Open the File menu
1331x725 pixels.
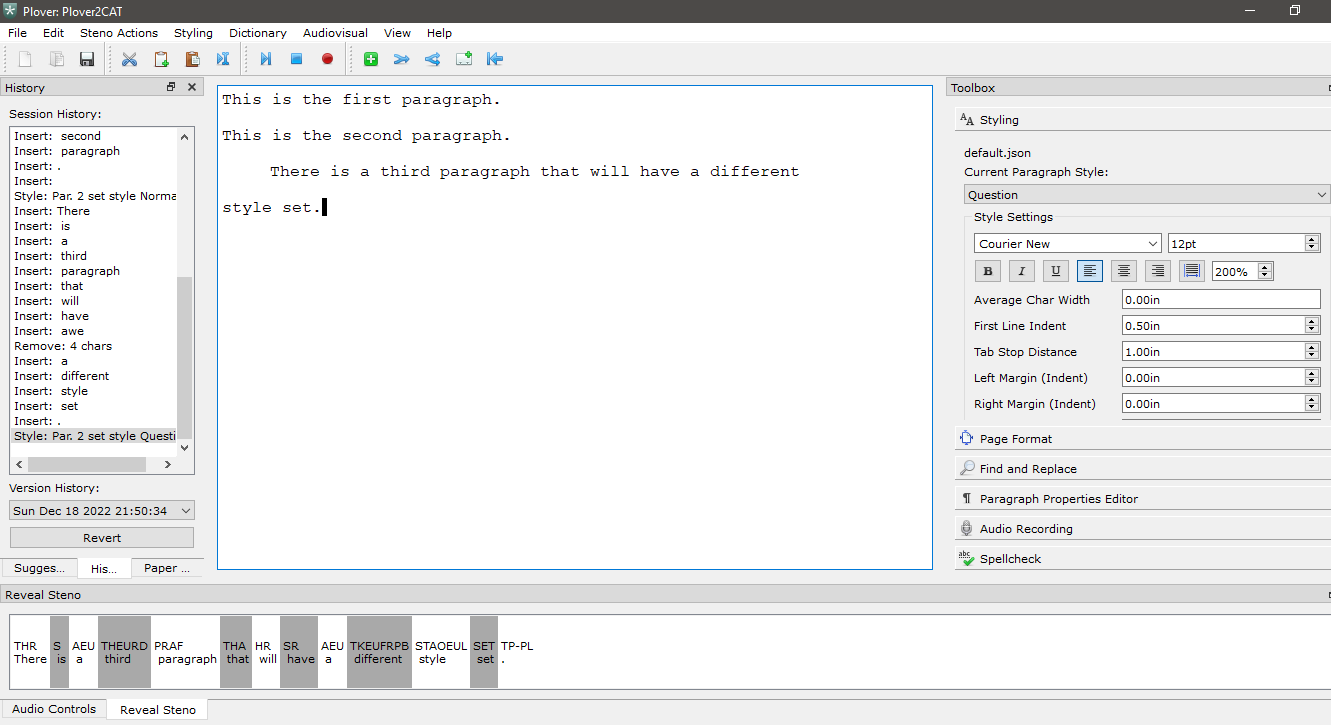tap(17, 33)
